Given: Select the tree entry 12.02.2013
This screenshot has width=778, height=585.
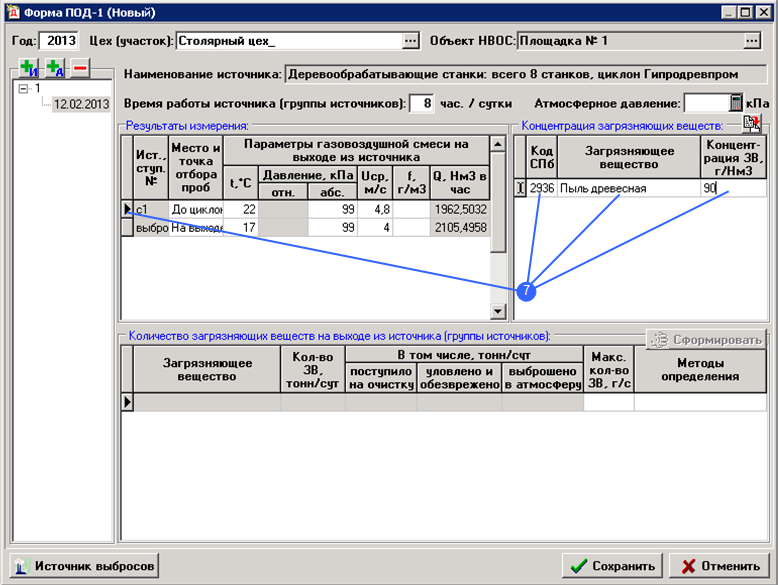Looking at the screenshot, I should (x=81, y=104).
